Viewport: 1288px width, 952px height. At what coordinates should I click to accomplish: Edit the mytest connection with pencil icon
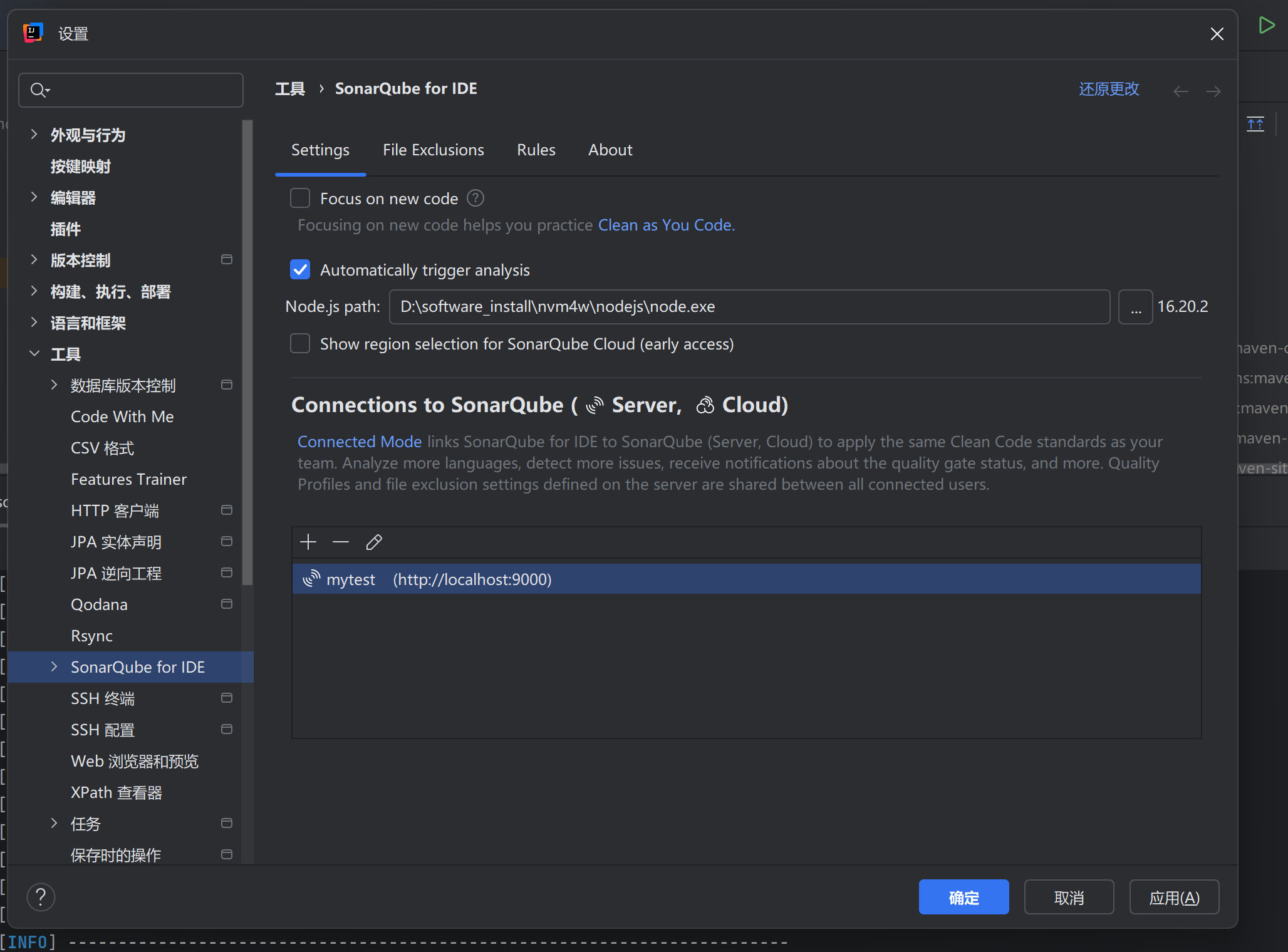(x=374, y=542)
